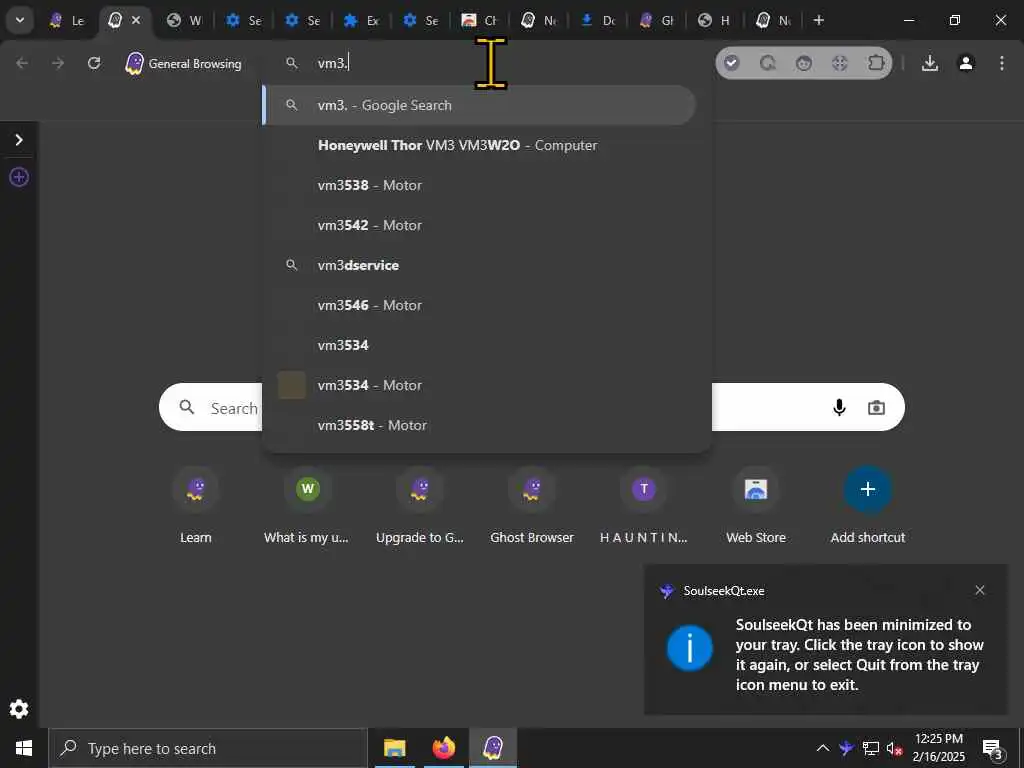Open the tab search dropdown arrow
Viewport: 1024px width, 768px height.
[x=20, y=20]
